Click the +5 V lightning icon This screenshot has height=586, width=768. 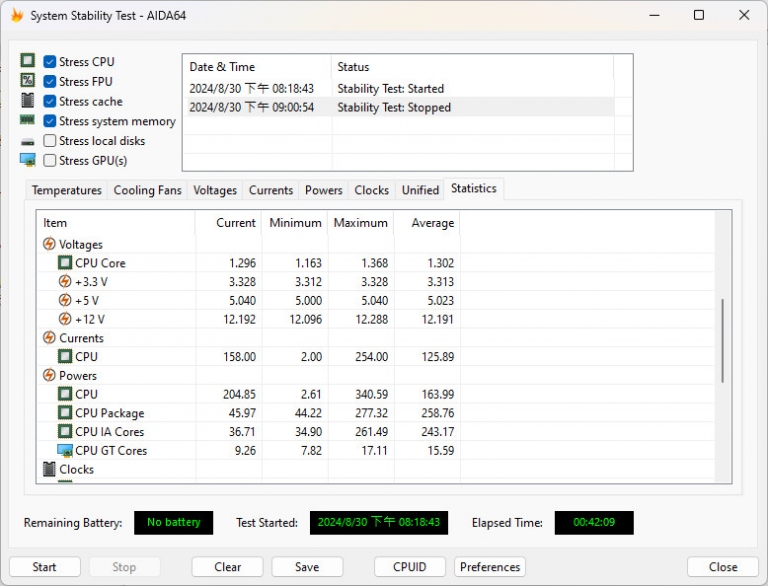coord(65,300)
